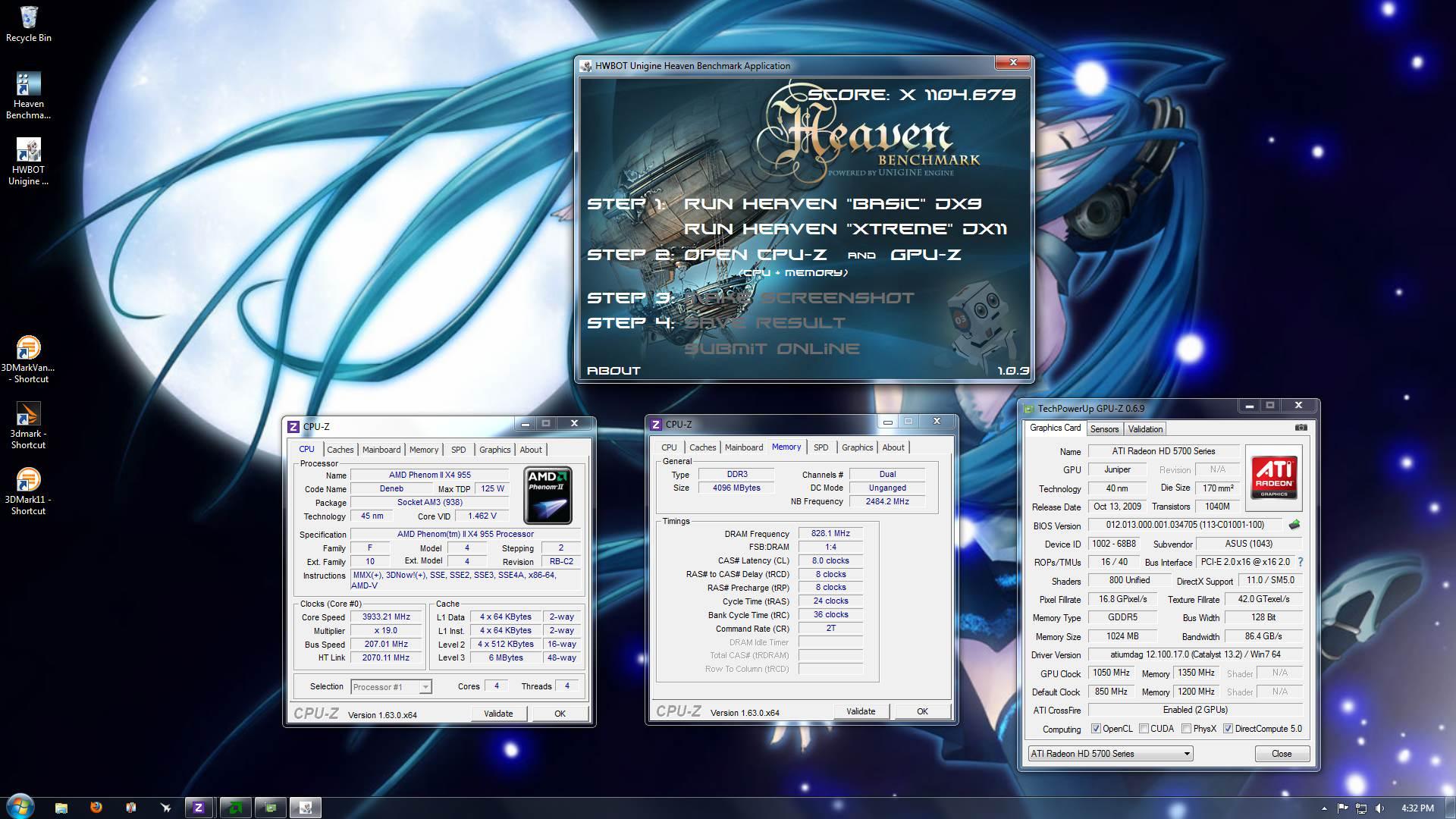Open the Processor #1 selection dropdown
The width and height of the screenshot is (1456, 819).
391,687
